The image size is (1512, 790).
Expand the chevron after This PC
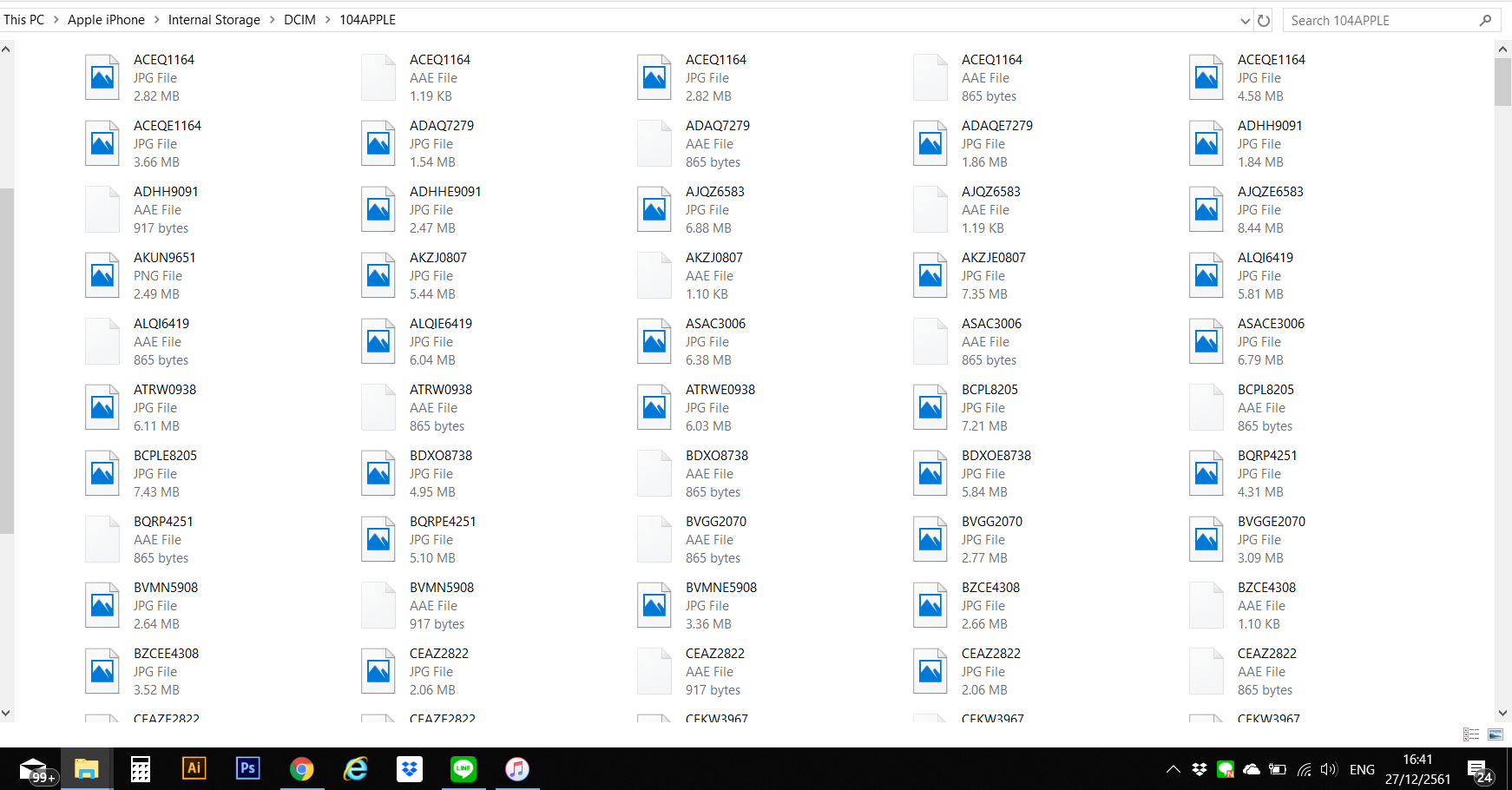[56, 19]
